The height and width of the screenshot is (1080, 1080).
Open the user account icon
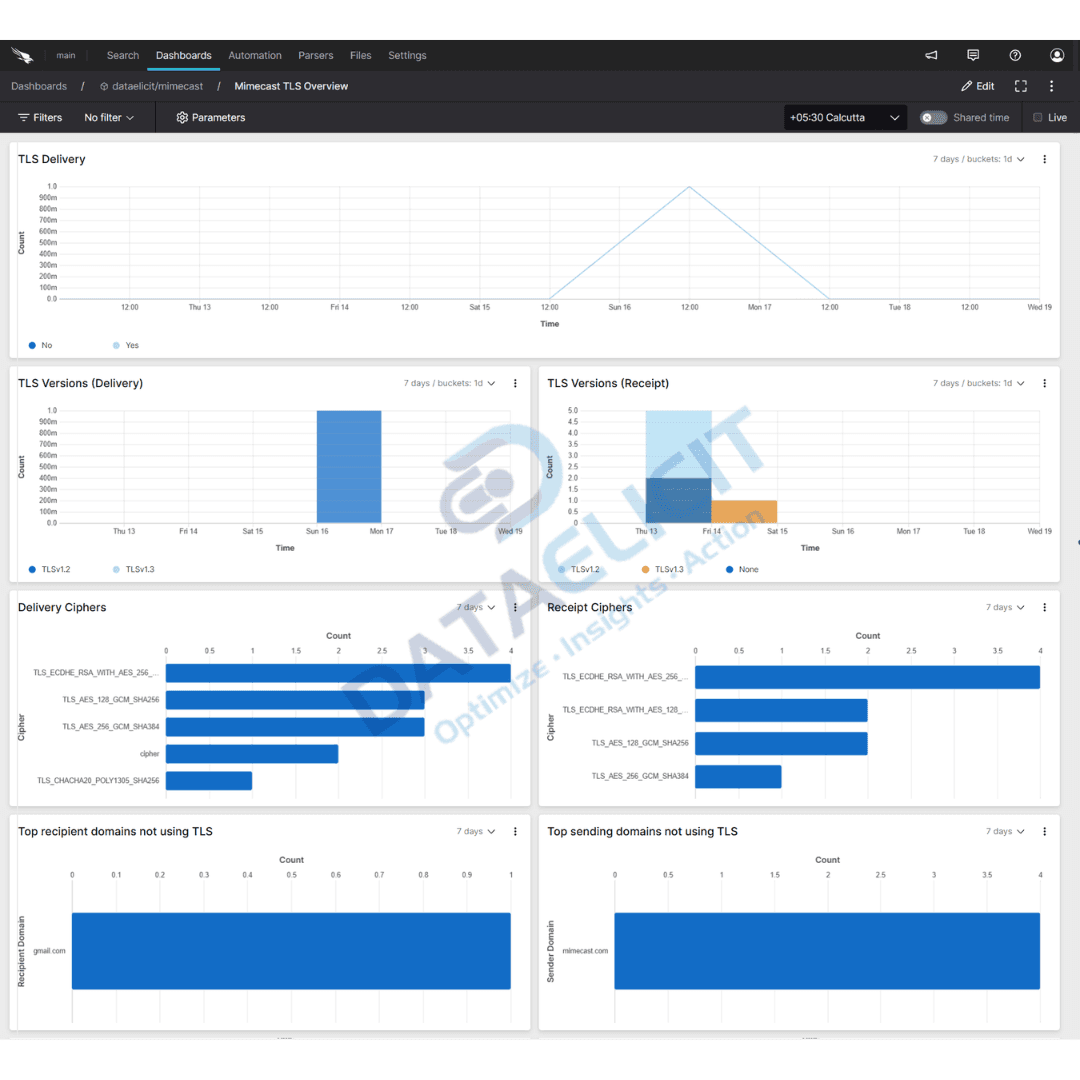[x=1057, y=55]
